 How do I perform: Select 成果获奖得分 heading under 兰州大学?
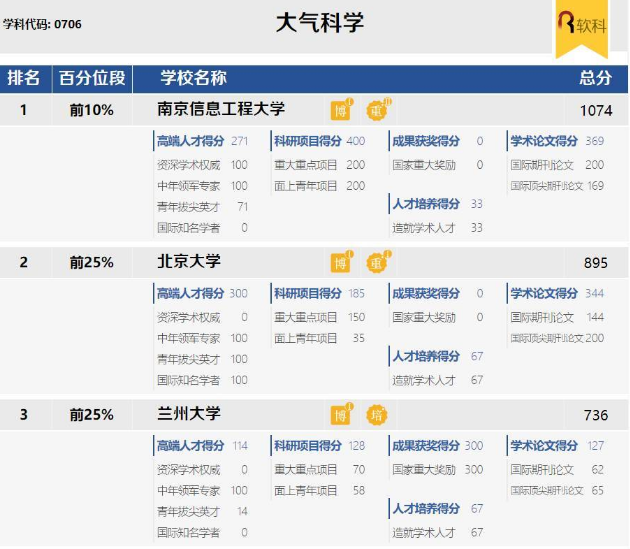[x=426, y=446]
